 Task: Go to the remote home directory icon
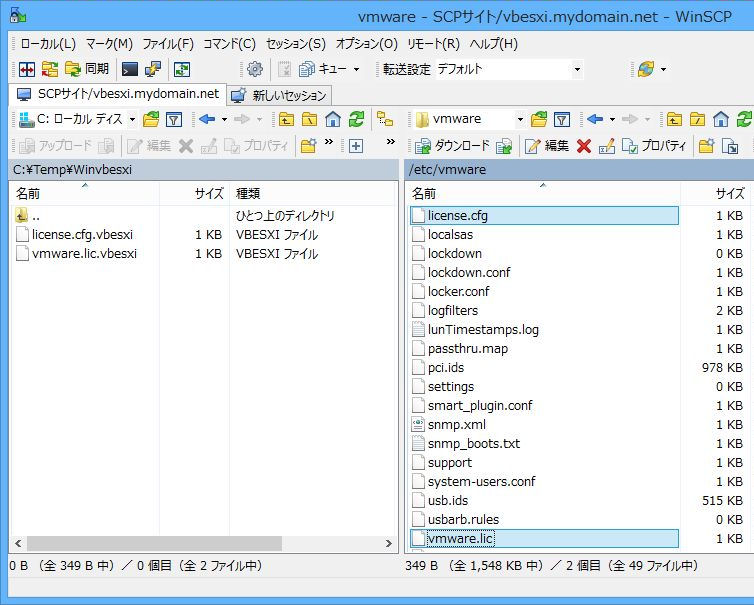point(721,119)
